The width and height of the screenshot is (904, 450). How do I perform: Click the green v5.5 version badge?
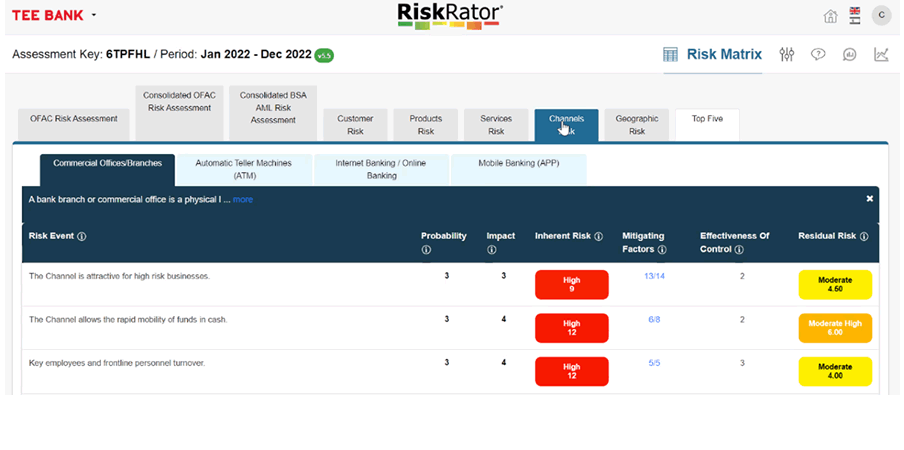coord(324,55)
